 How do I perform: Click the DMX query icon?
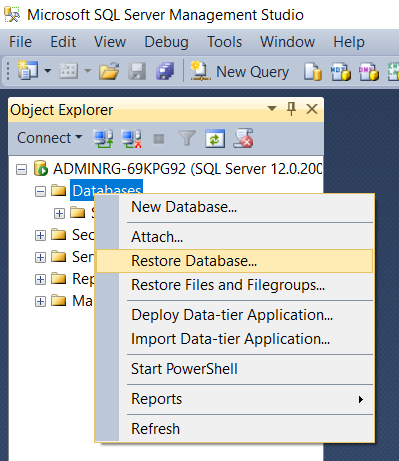pyautogui.click(x=369, y=71)
